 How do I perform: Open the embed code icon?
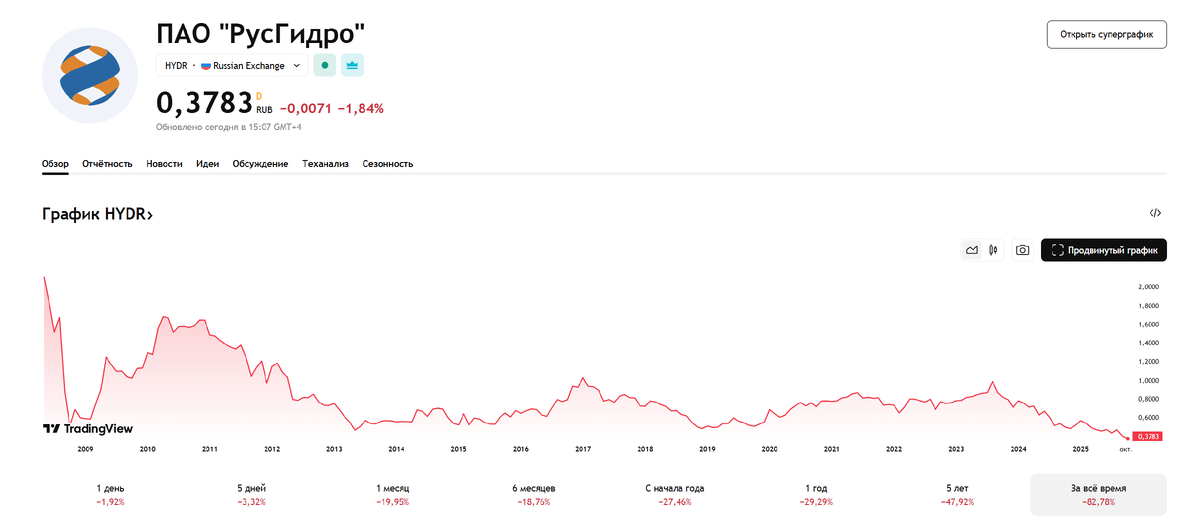click(x=1155, y=213)
